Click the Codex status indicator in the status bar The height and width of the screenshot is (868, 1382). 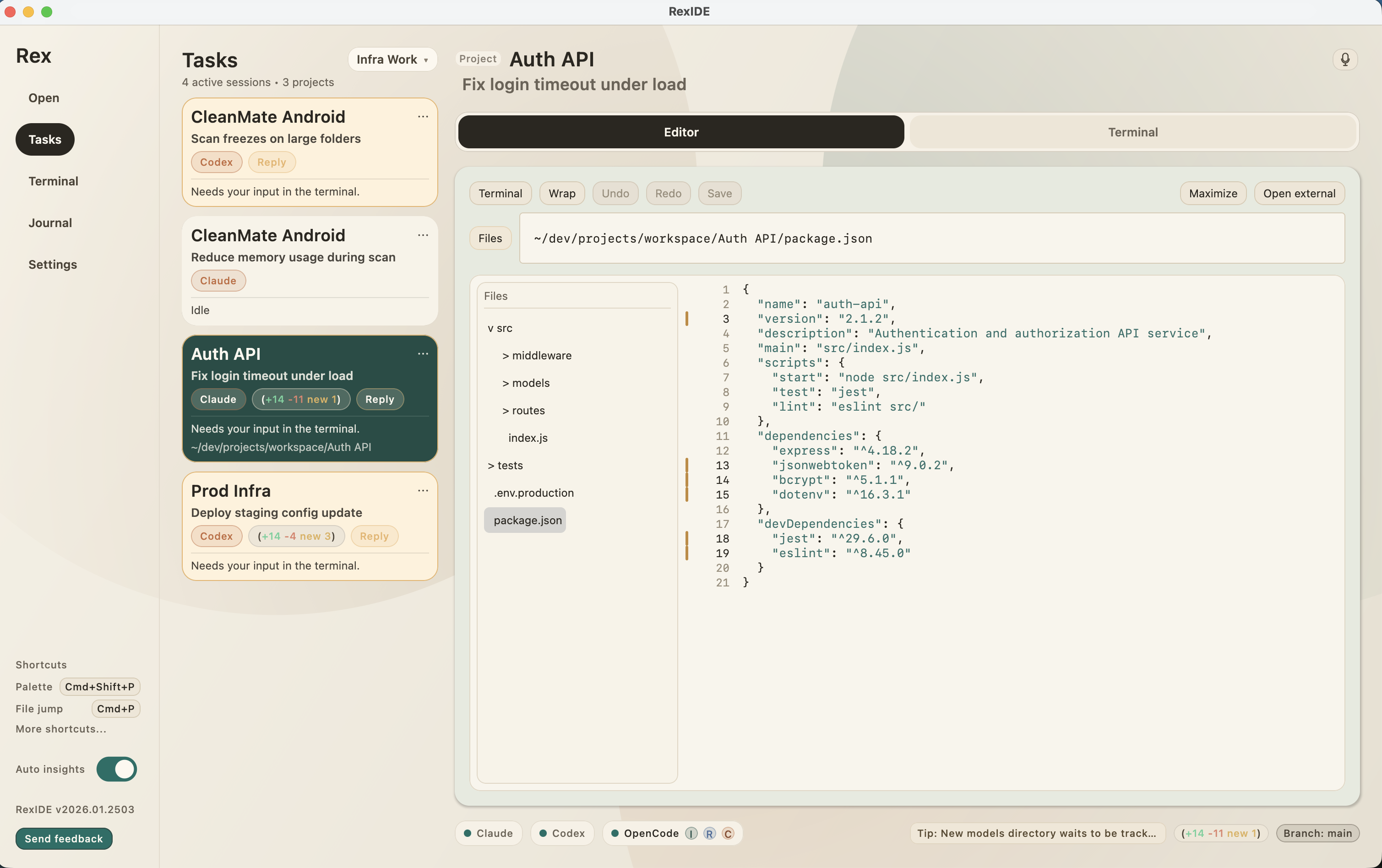tap(561, 834)
